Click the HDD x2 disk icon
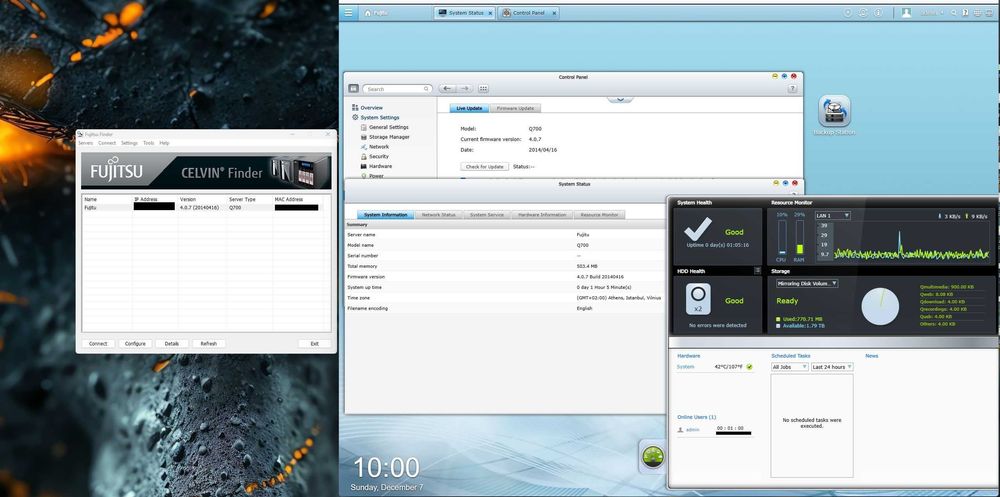Viewport: 1000px width, 497px height. click(698, 299)
